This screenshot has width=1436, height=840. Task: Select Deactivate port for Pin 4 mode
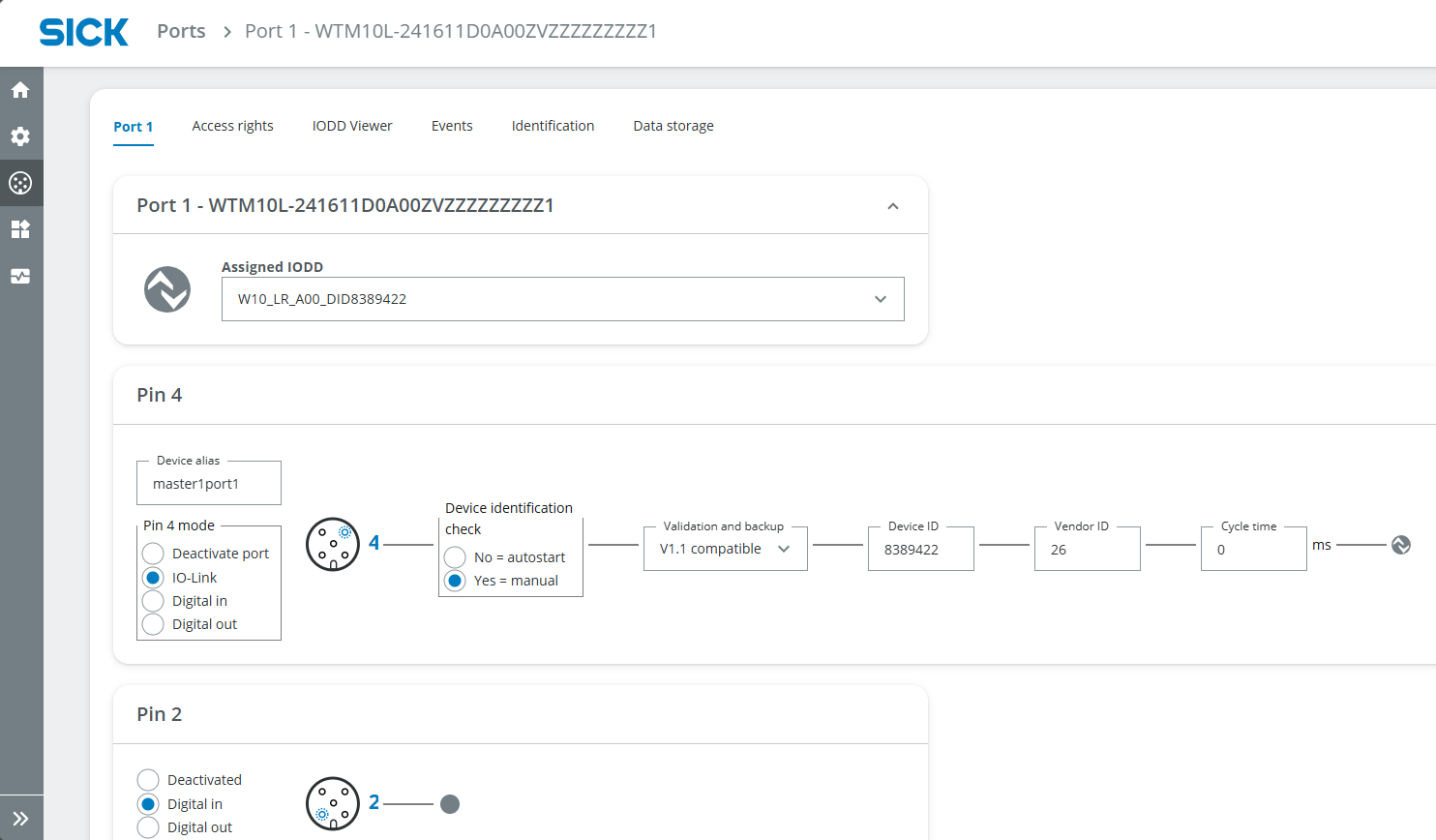153,554
